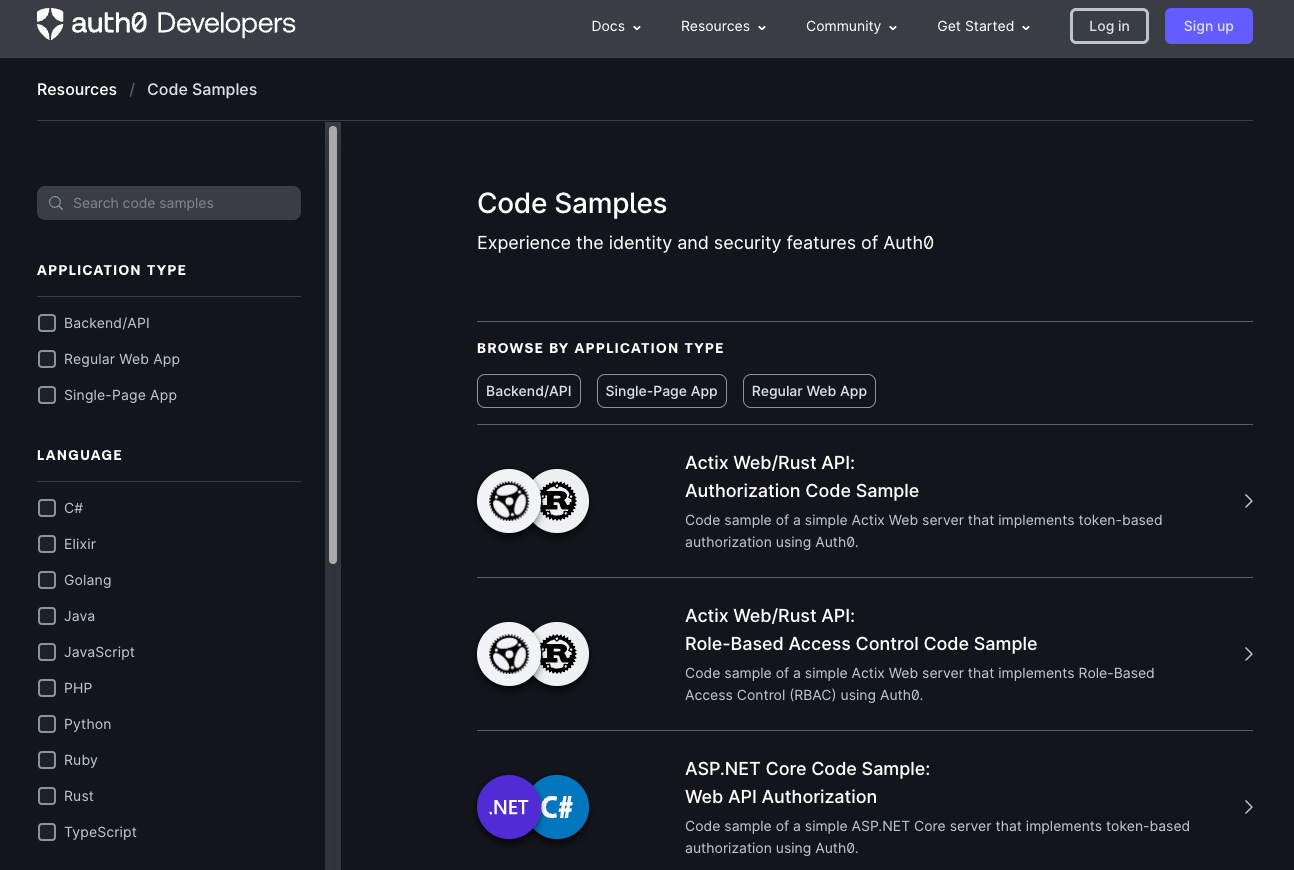Screen dimensions: 1294x870
Task: Expand the Community dropdown menu
Action: tap(852, 27)
